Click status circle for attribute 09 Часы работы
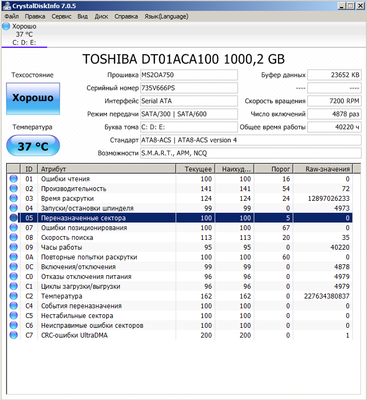The width and height of the screenshot is (367, 400). pos(14,247)
